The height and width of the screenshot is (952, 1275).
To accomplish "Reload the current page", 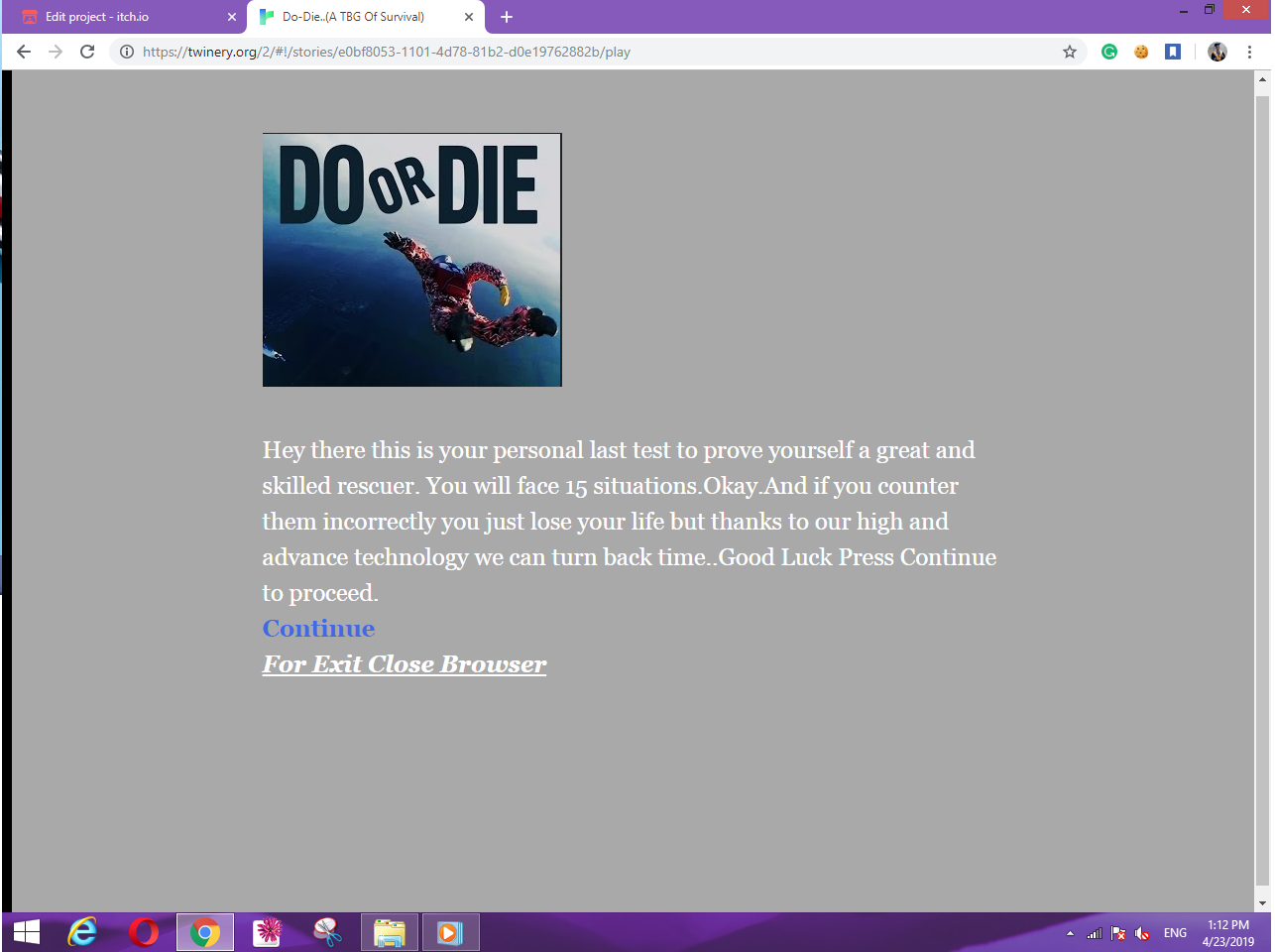I will click(x=87, y=52).
